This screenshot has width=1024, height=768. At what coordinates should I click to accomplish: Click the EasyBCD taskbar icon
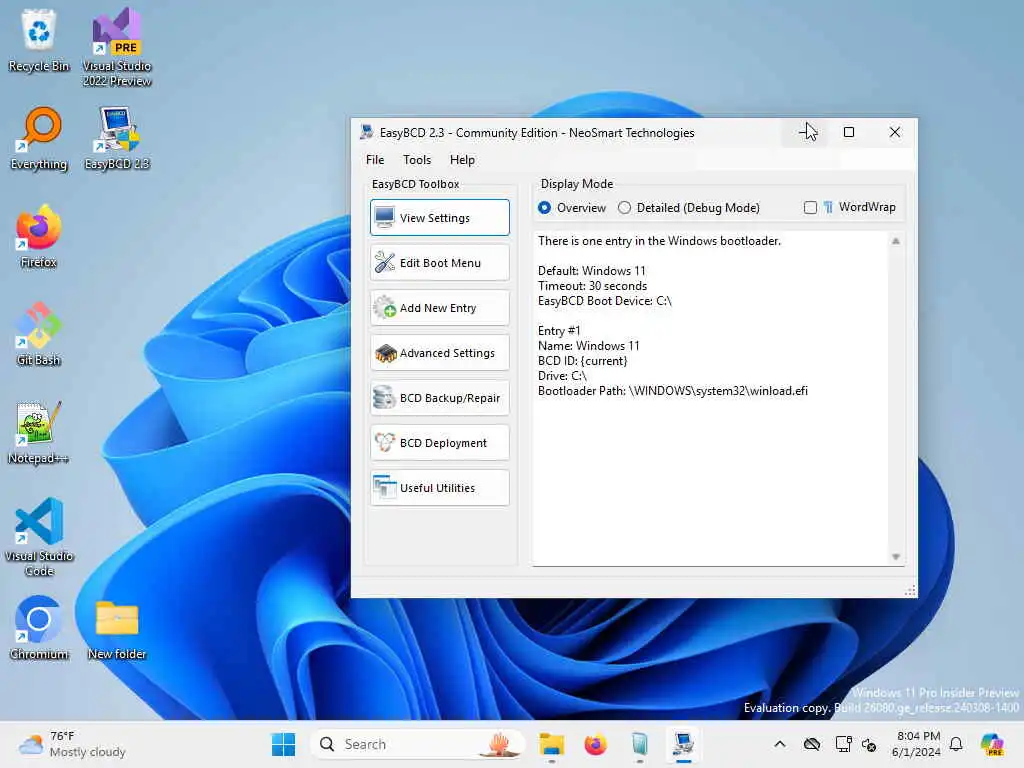click(x=683, y=744)
